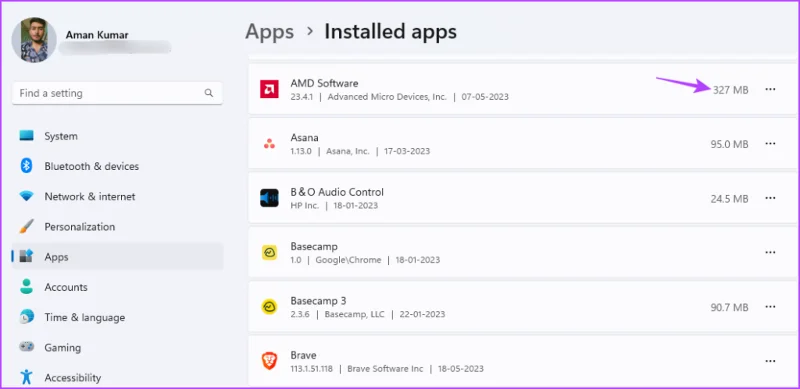Click the Asana app icon
The width and height of the screenshot is (800, 389).
click(x=269, y=144)
